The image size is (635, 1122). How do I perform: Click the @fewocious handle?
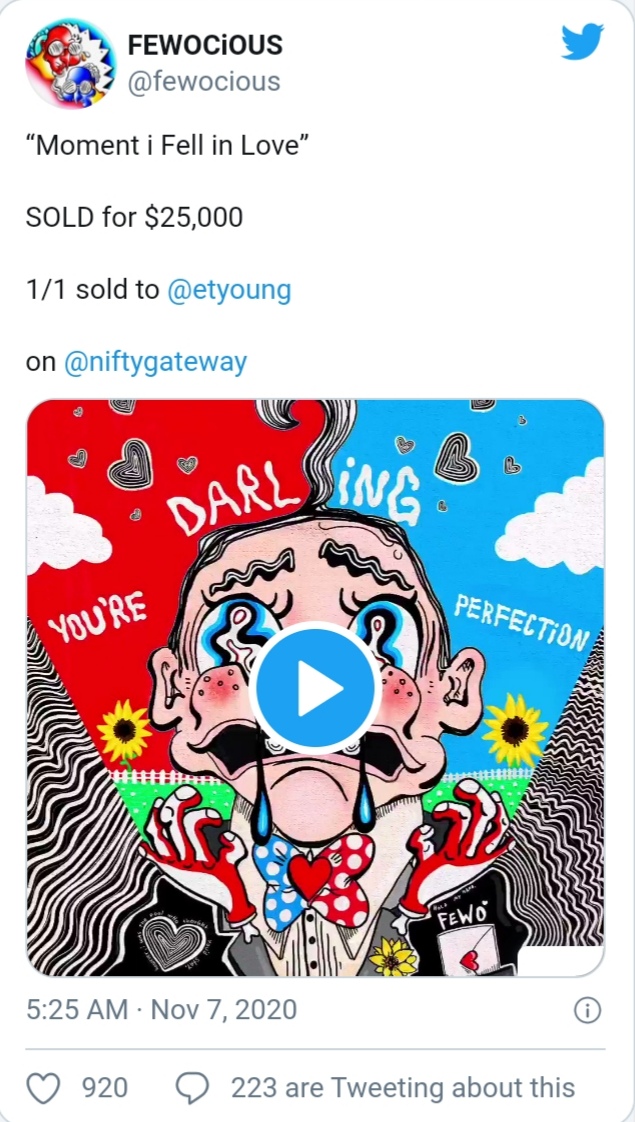click(203, 82)
